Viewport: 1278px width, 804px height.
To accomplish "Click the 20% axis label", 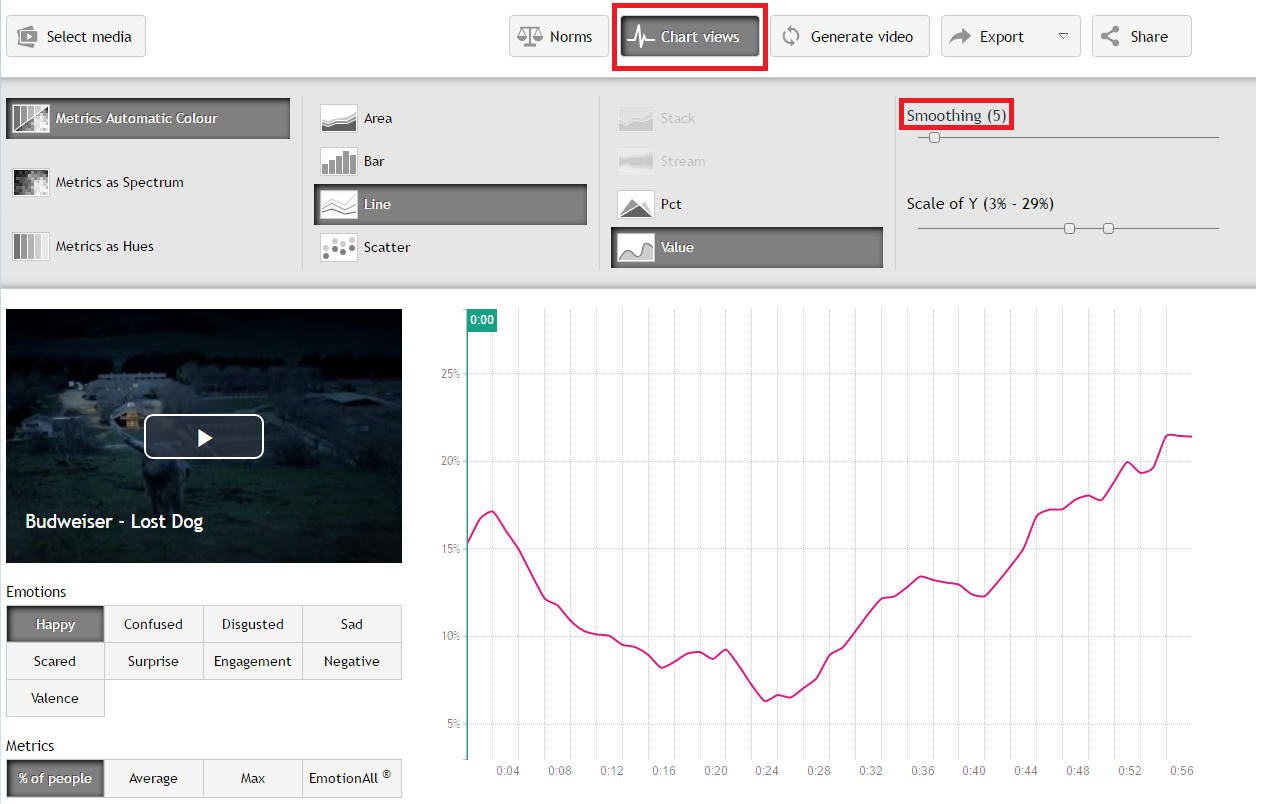I will (450, 461).
